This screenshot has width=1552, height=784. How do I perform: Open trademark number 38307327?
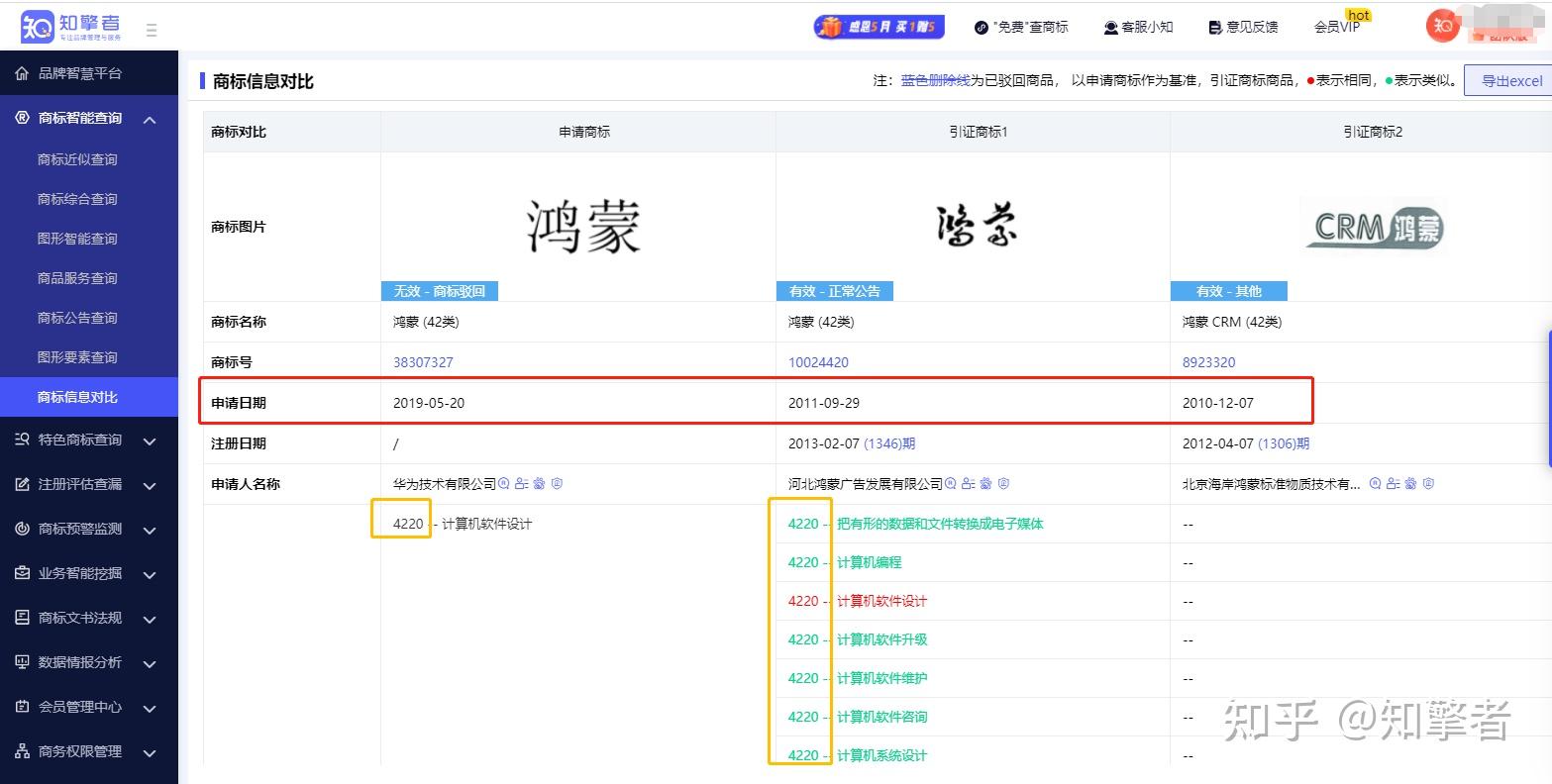pos(423,362)
